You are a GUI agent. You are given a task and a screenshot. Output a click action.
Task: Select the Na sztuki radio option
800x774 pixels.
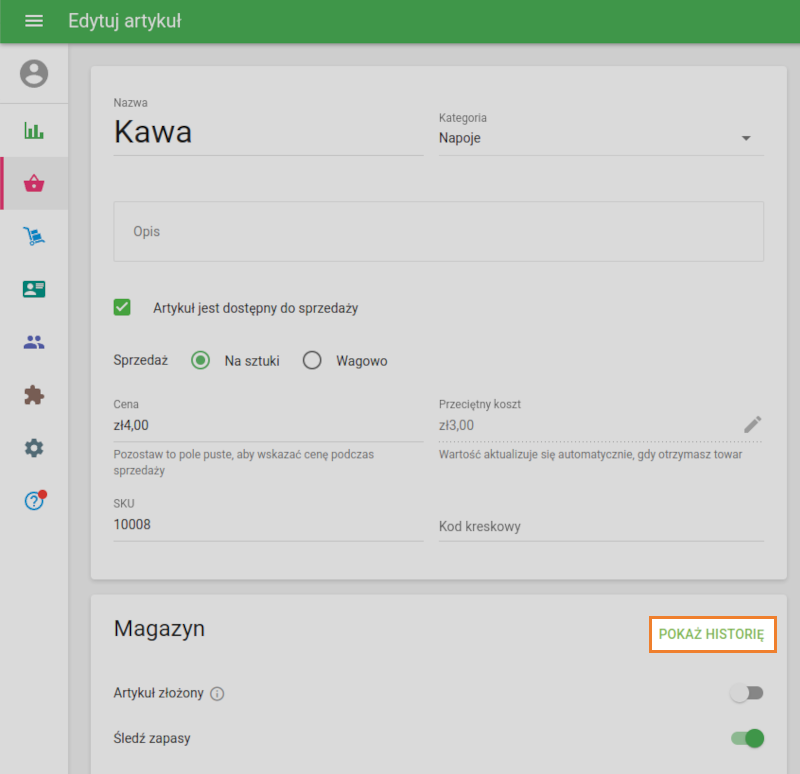click(201, 361)
